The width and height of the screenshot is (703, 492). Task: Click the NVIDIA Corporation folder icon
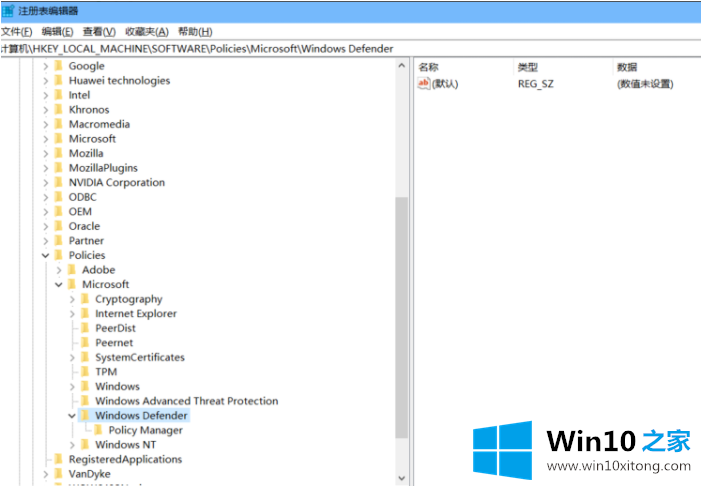[58, 183]
